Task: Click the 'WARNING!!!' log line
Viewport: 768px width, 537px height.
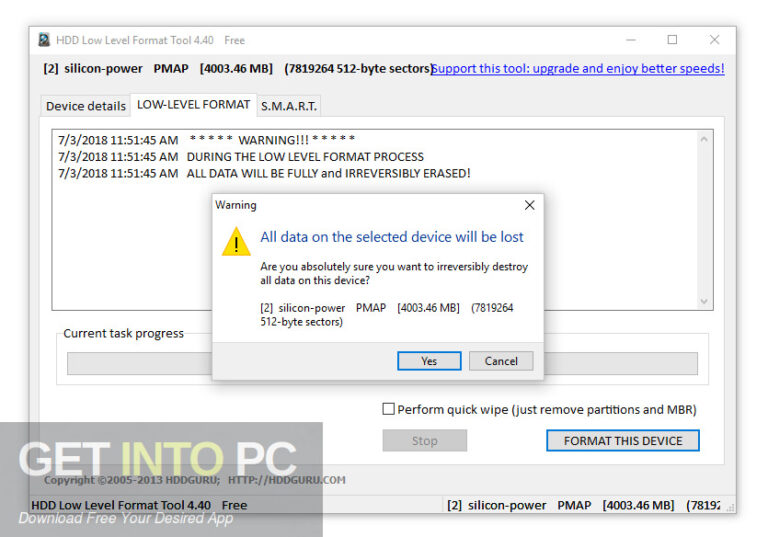Action: tap(207, 140)
